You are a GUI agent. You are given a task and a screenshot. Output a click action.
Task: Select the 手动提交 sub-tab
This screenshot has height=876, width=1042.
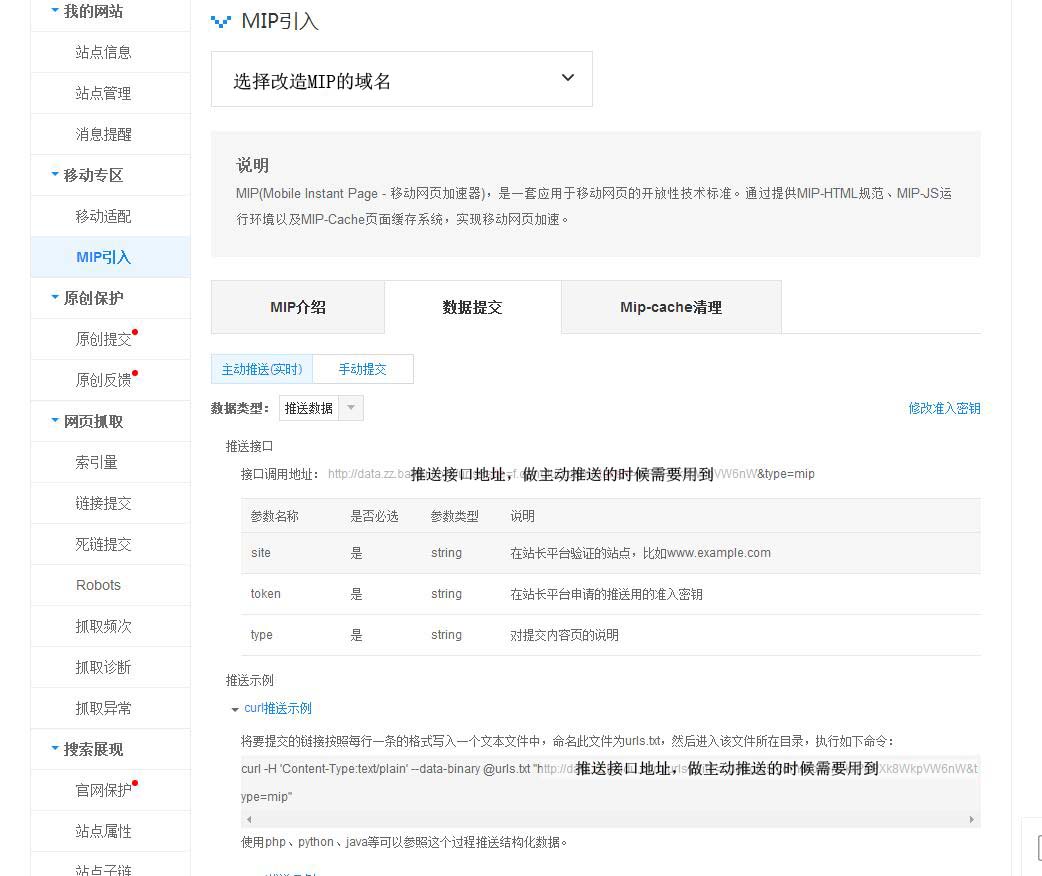(x=363, y=369)
